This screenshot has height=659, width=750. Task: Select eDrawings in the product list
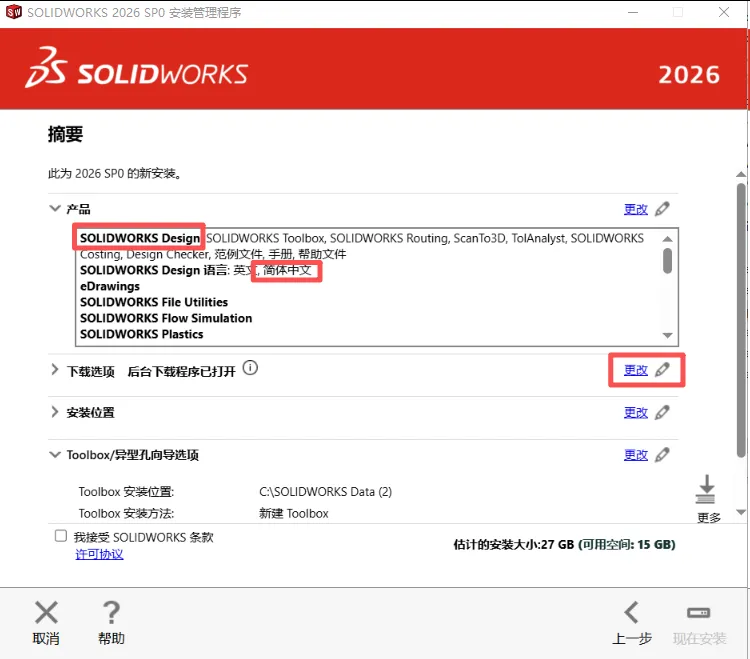pos(110,286)
